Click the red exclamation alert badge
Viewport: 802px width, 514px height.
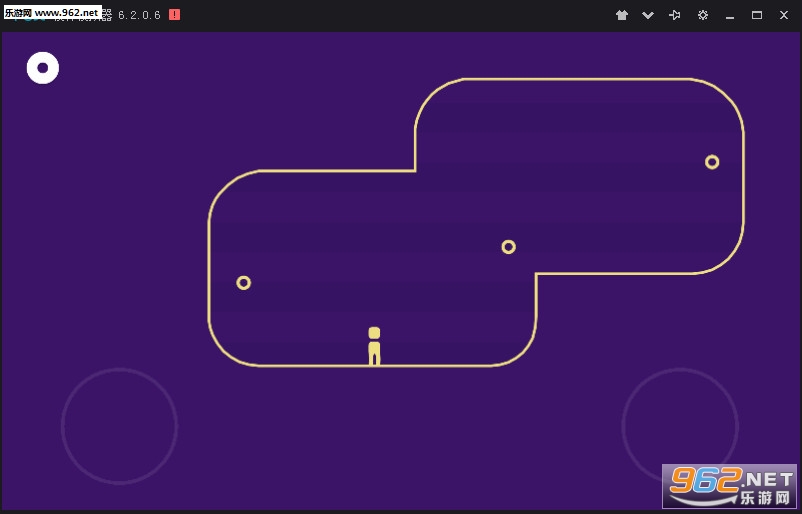click(x=174, y=15)
